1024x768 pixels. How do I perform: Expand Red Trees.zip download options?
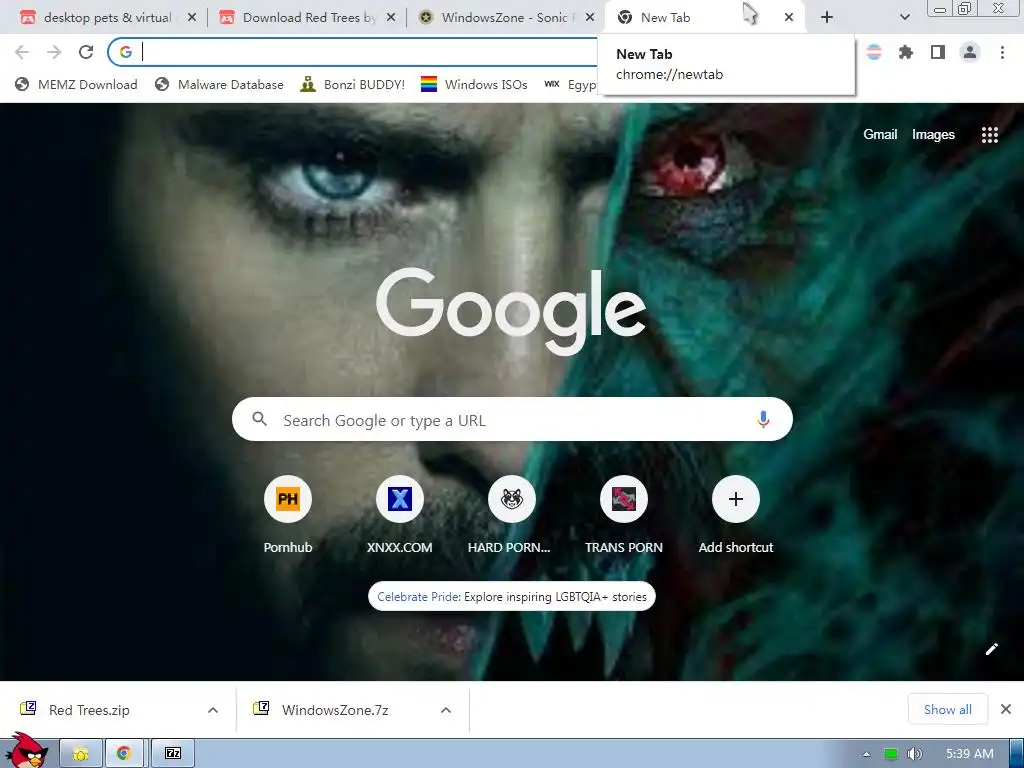point(213,710)
